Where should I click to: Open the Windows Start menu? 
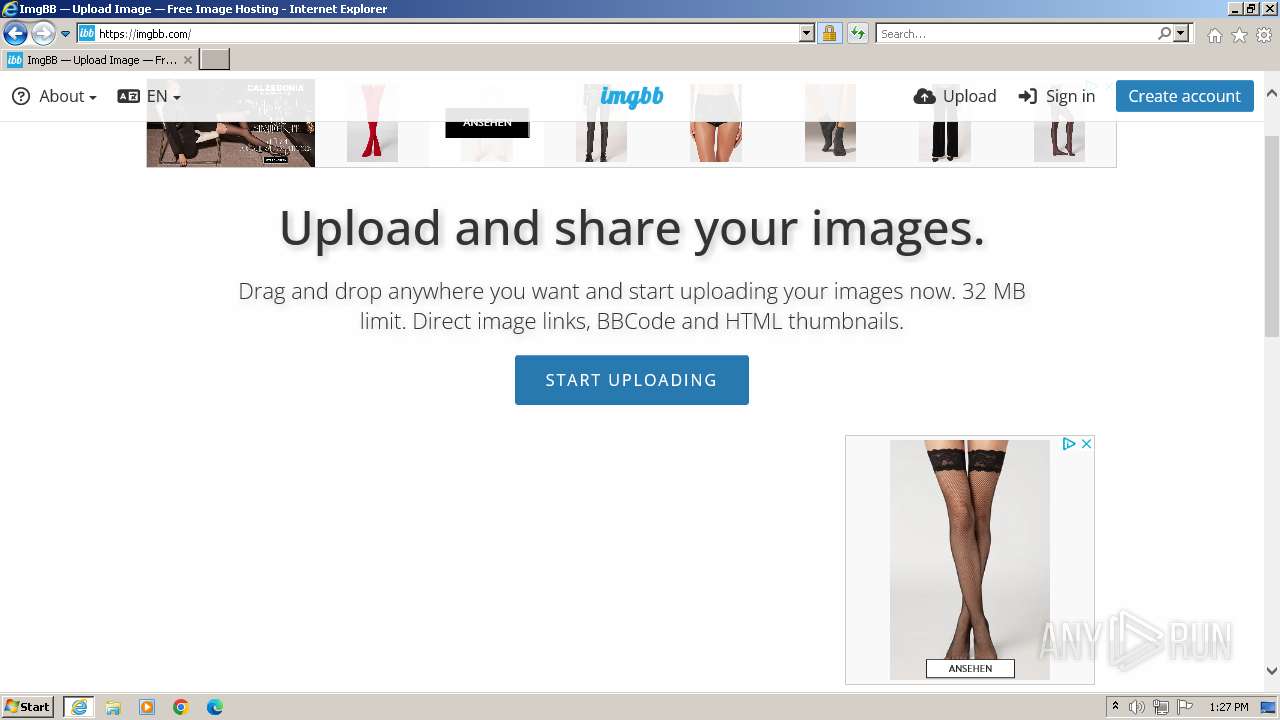[28, 706]
